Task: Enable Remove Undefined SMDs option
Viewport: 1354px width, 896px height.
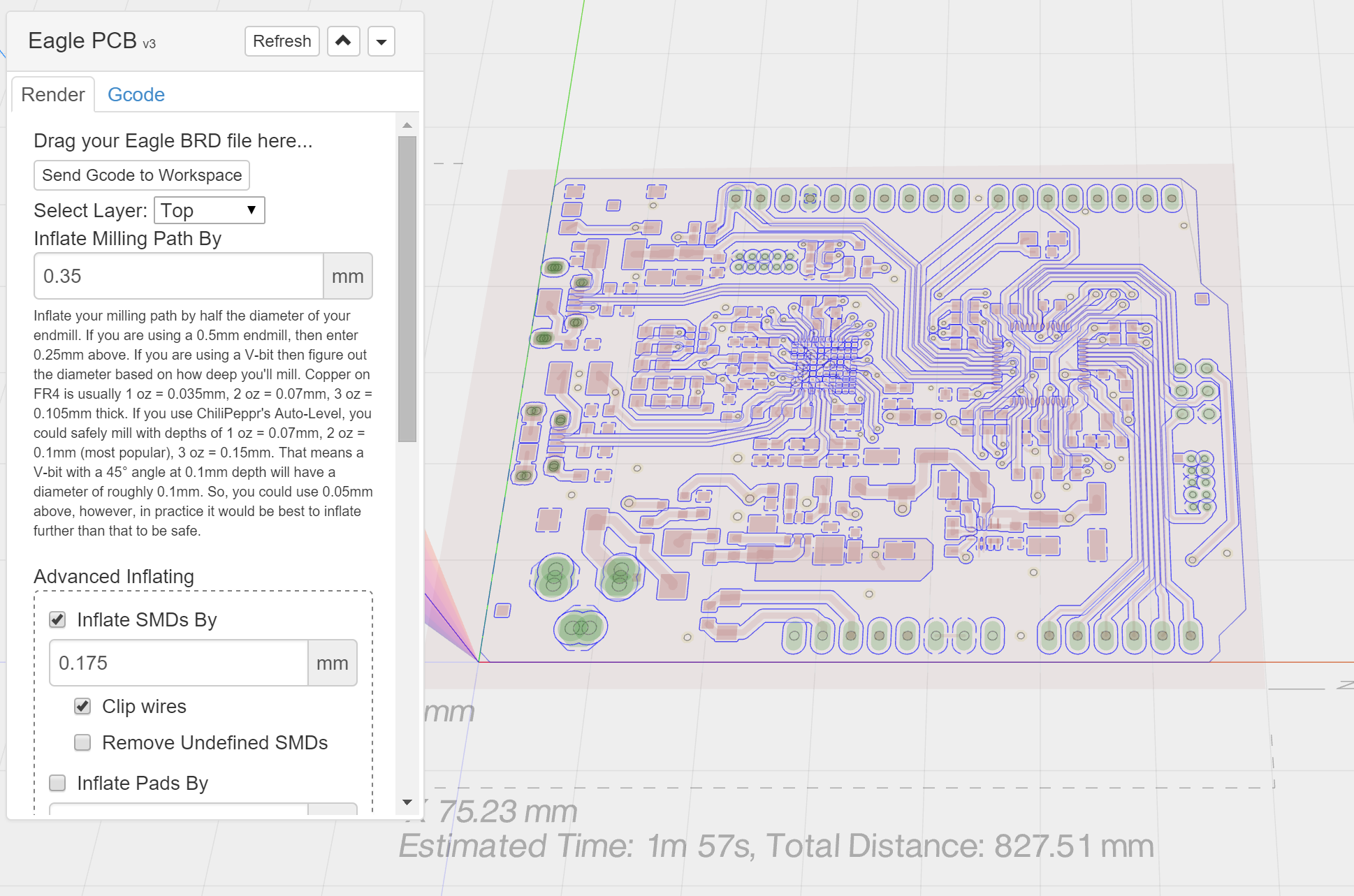Action: pos(82,742)
